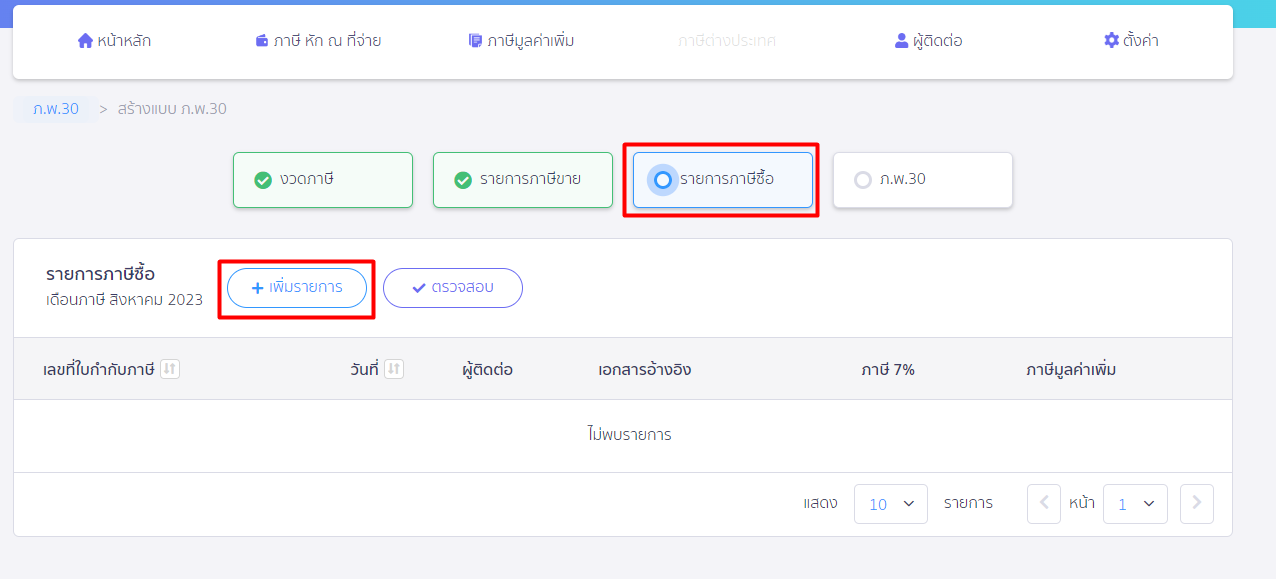Open the ภาษีมูลค่าเพิ่ม menu
This screenshot has width=1276, height=579.
(x=530, y=41)
